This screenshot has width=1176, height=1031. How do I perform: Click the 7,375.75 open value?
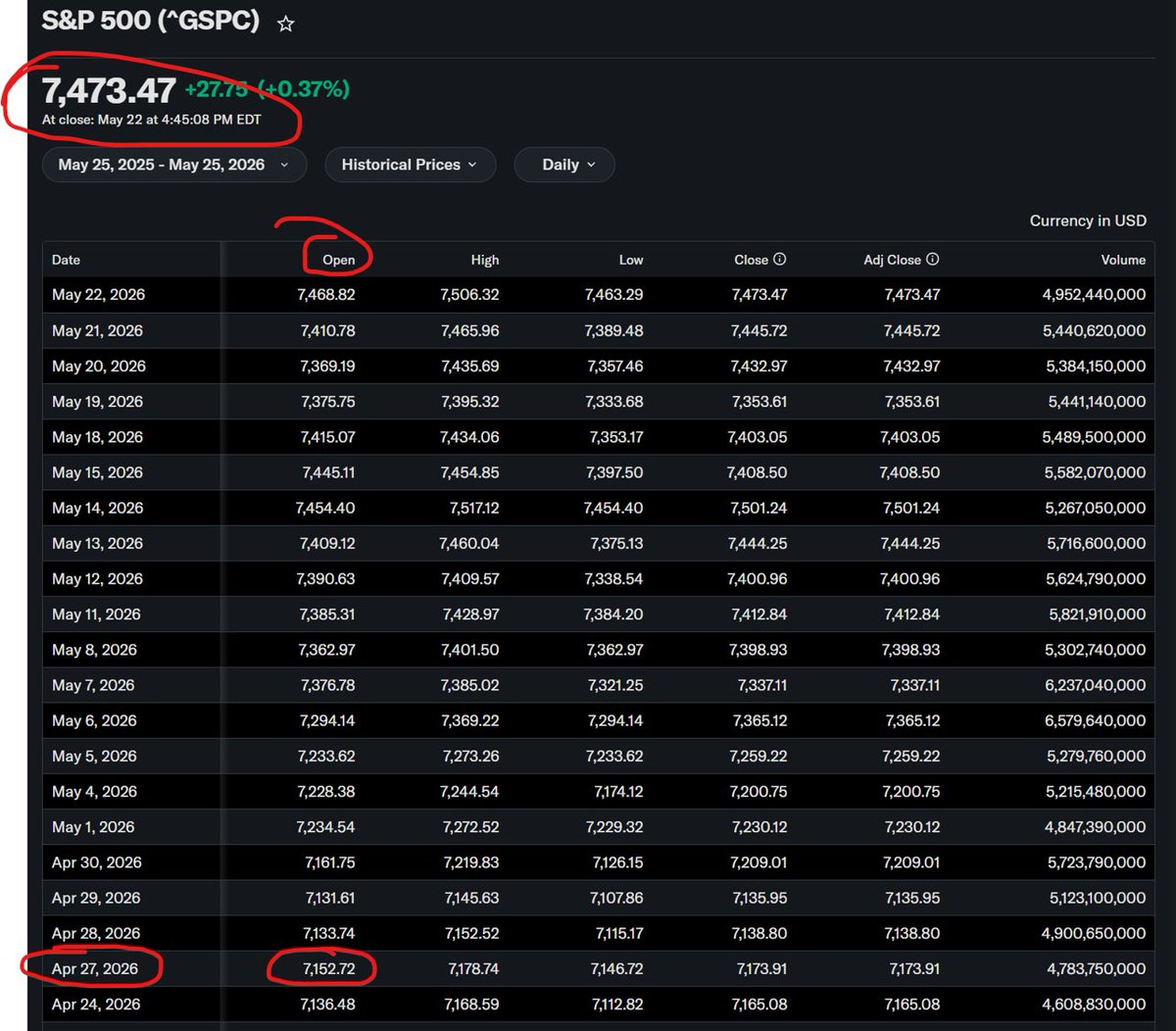click(x=327, y=402)
